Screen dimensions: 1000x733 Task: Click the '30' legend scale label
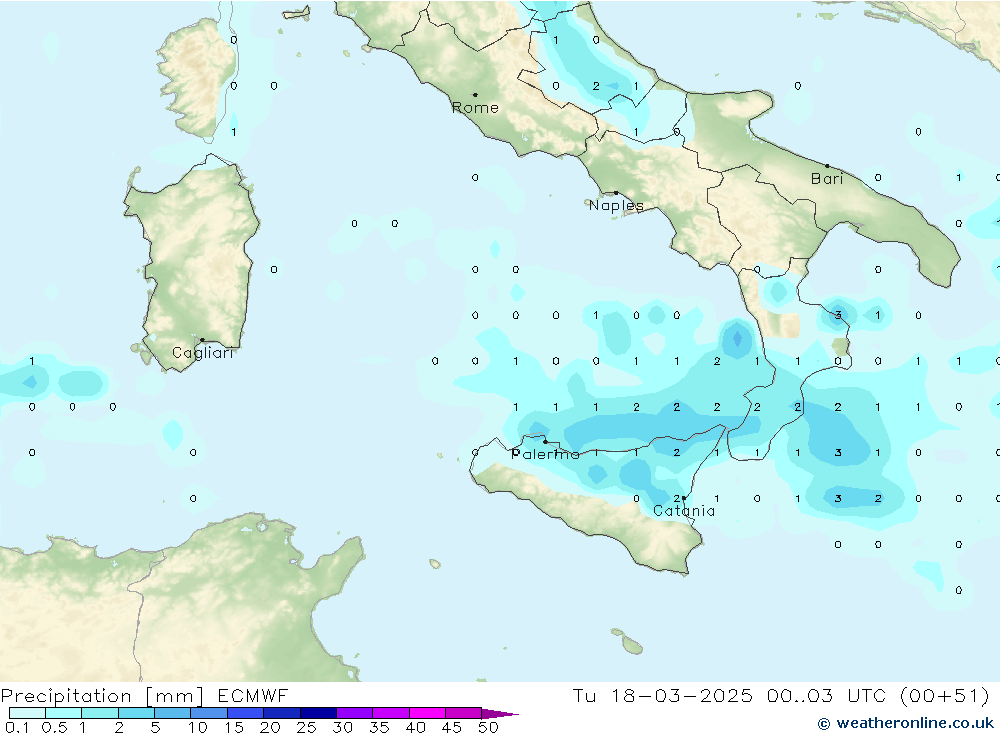coord(342,727)
